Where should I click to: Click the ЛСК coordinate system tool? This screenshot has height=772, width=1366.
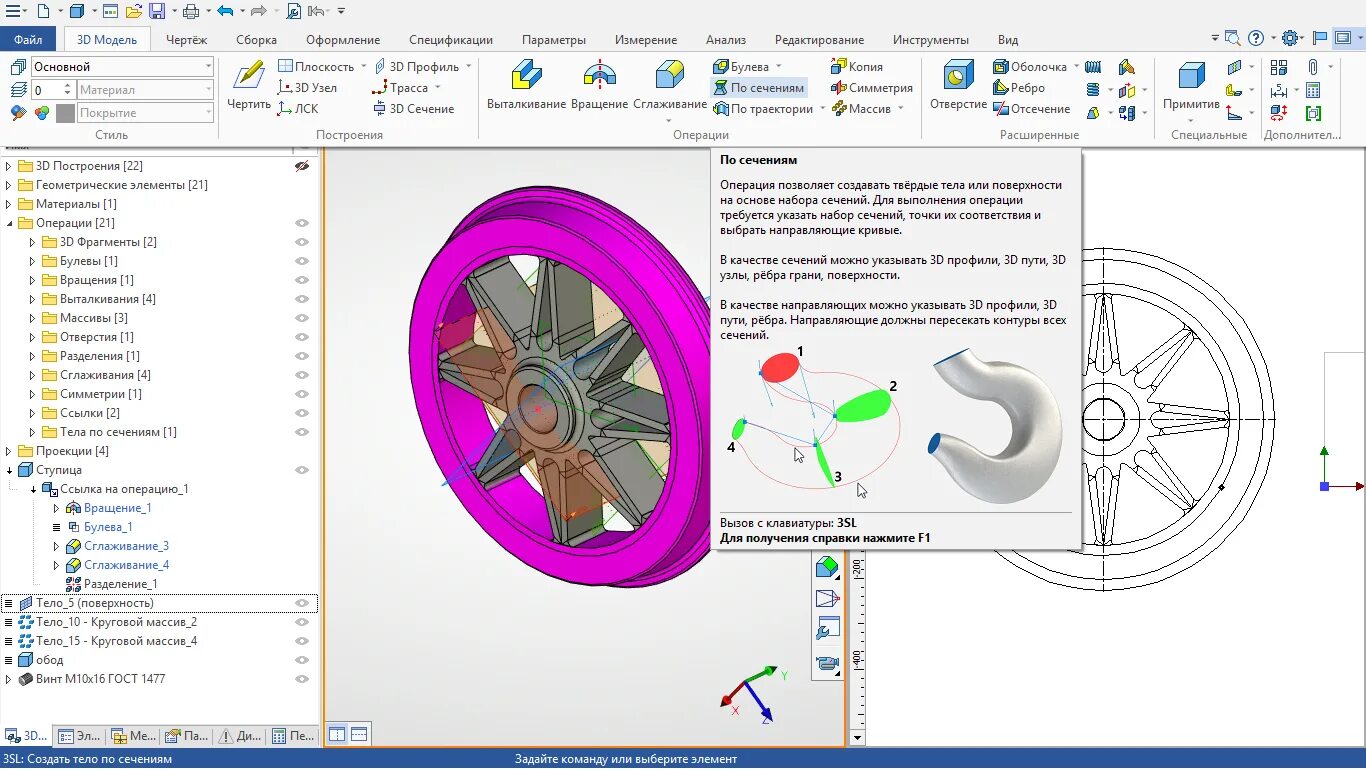pos(298,109)
